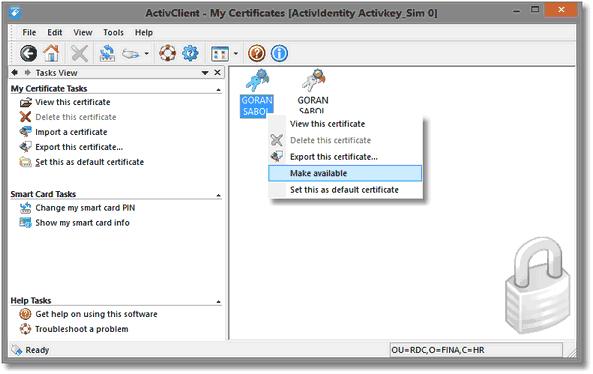Screen dimensions: 593x374
Task: Close the Tasks View pane
Action: click(217, 72)
